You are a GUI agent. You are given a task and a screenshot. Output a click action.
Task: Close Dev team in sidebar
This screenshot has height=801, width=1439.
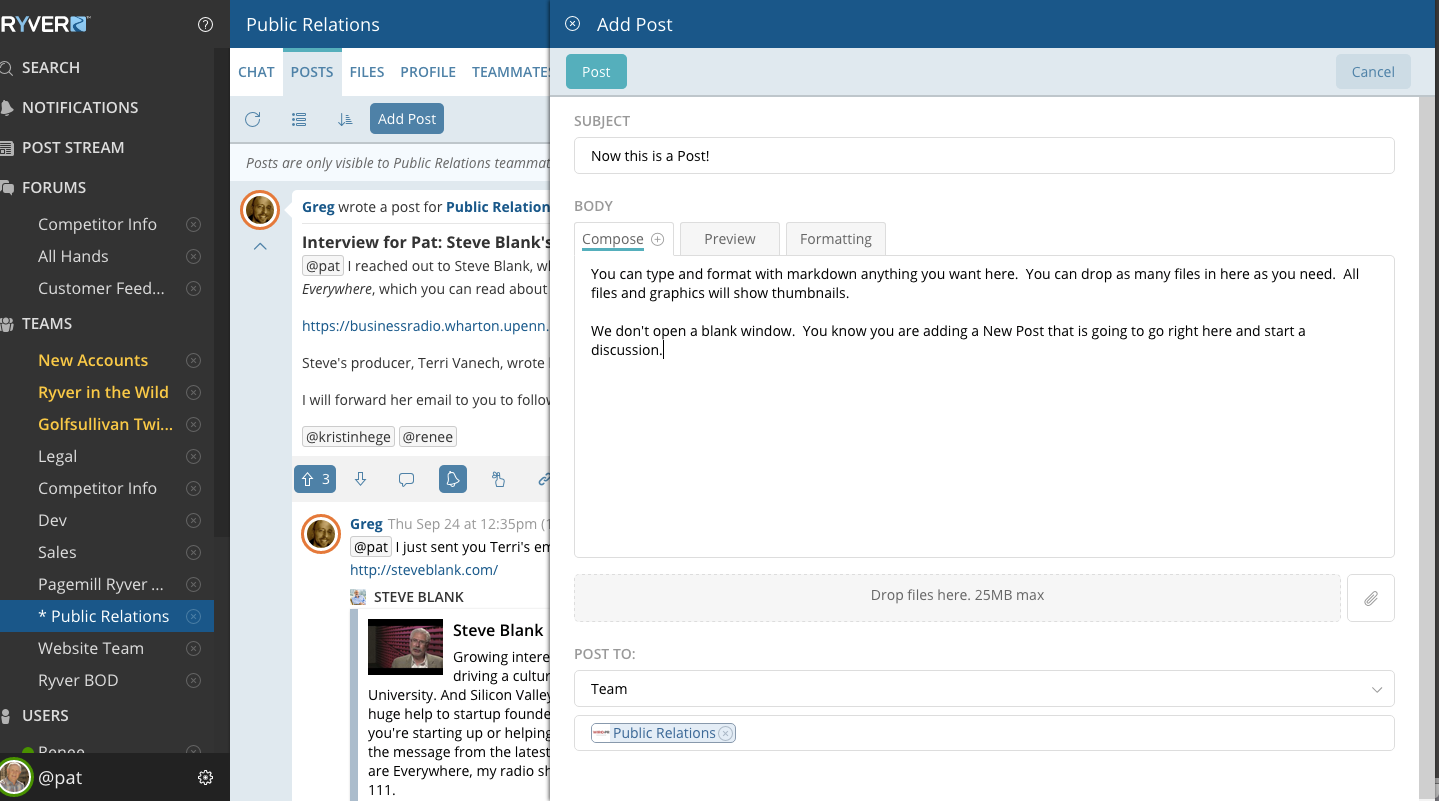pos(194,520)
